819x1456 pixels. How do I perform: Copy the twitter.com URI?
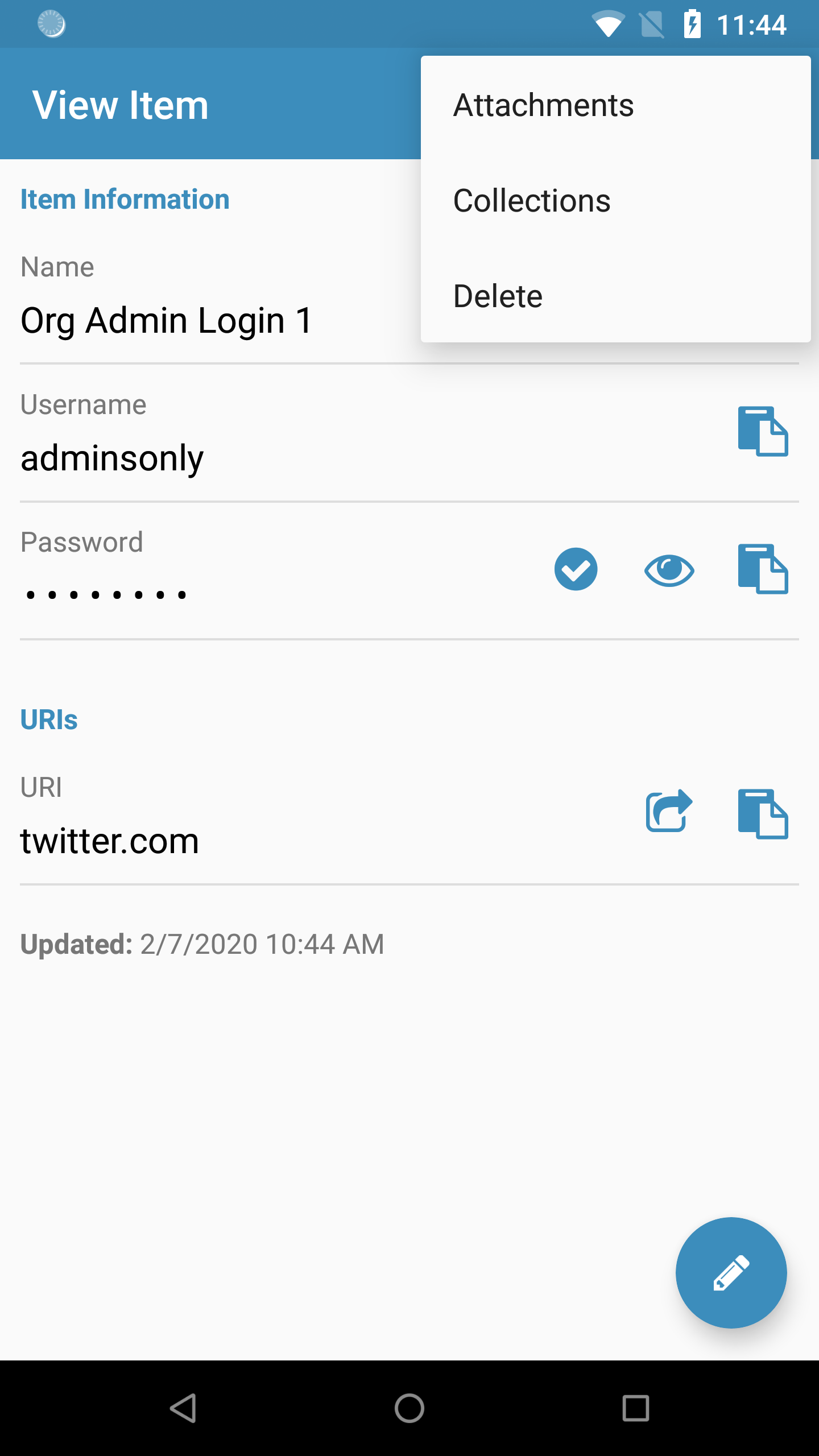click(763, 814)
